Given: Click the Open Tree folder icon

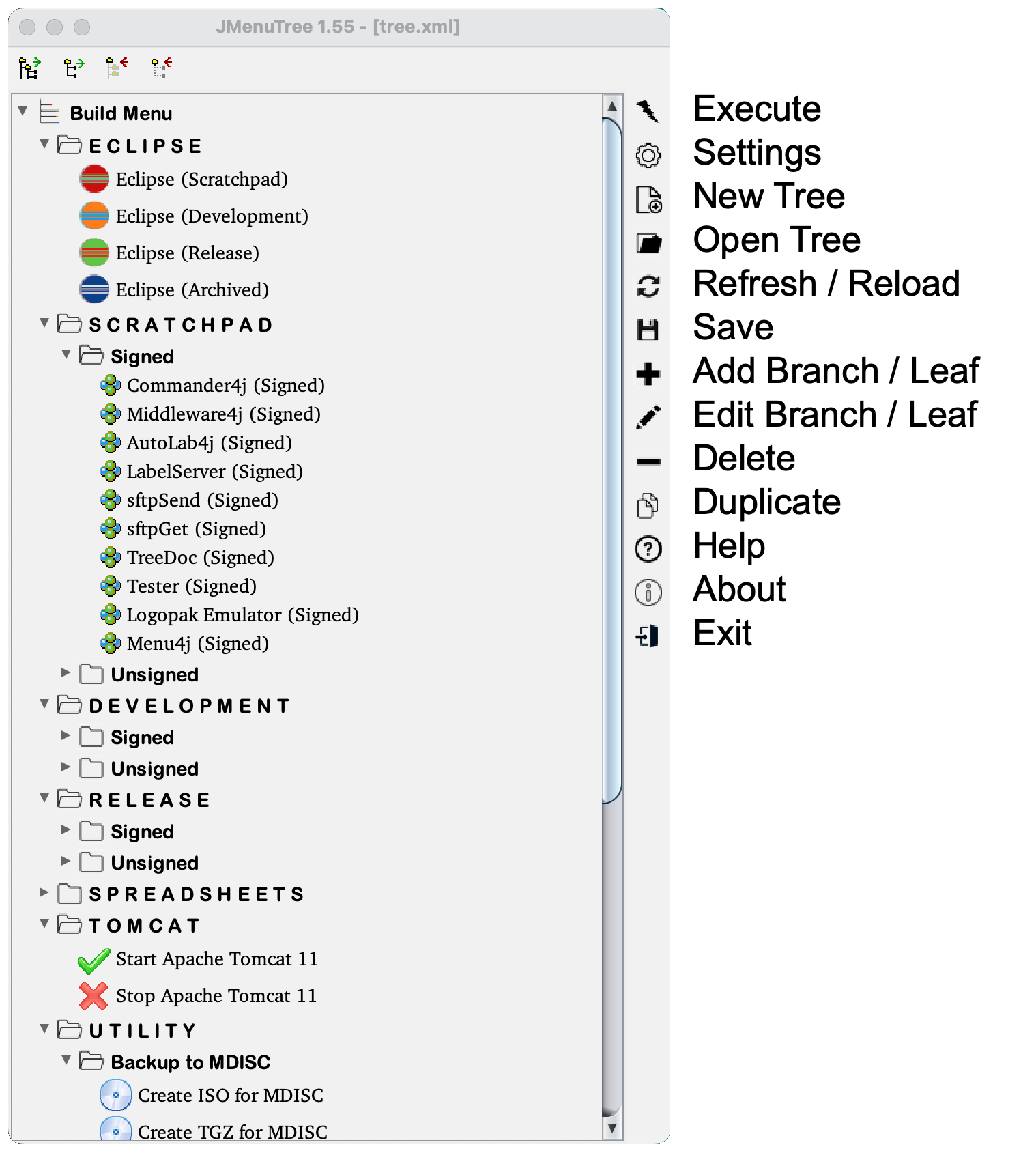Looking at the screenshot, I should 648,243.
